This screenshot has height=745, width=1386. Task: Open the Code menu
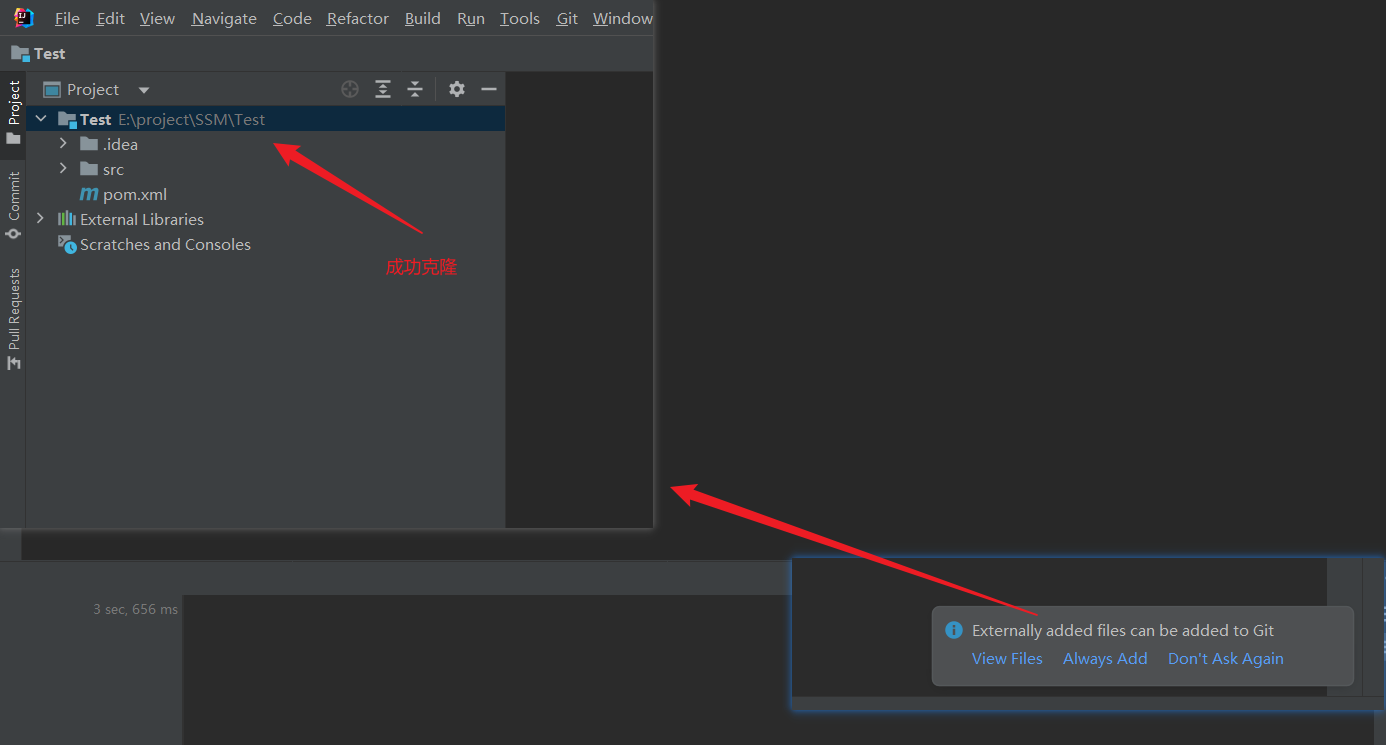pyautogui.click(x=292, y=19)
